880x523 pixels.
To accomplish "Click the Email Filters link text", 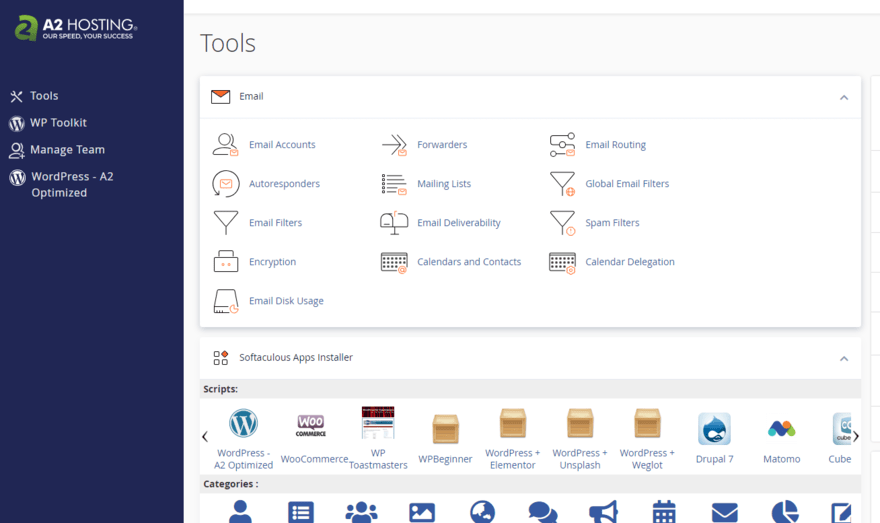I will click(x=276, y=223).
